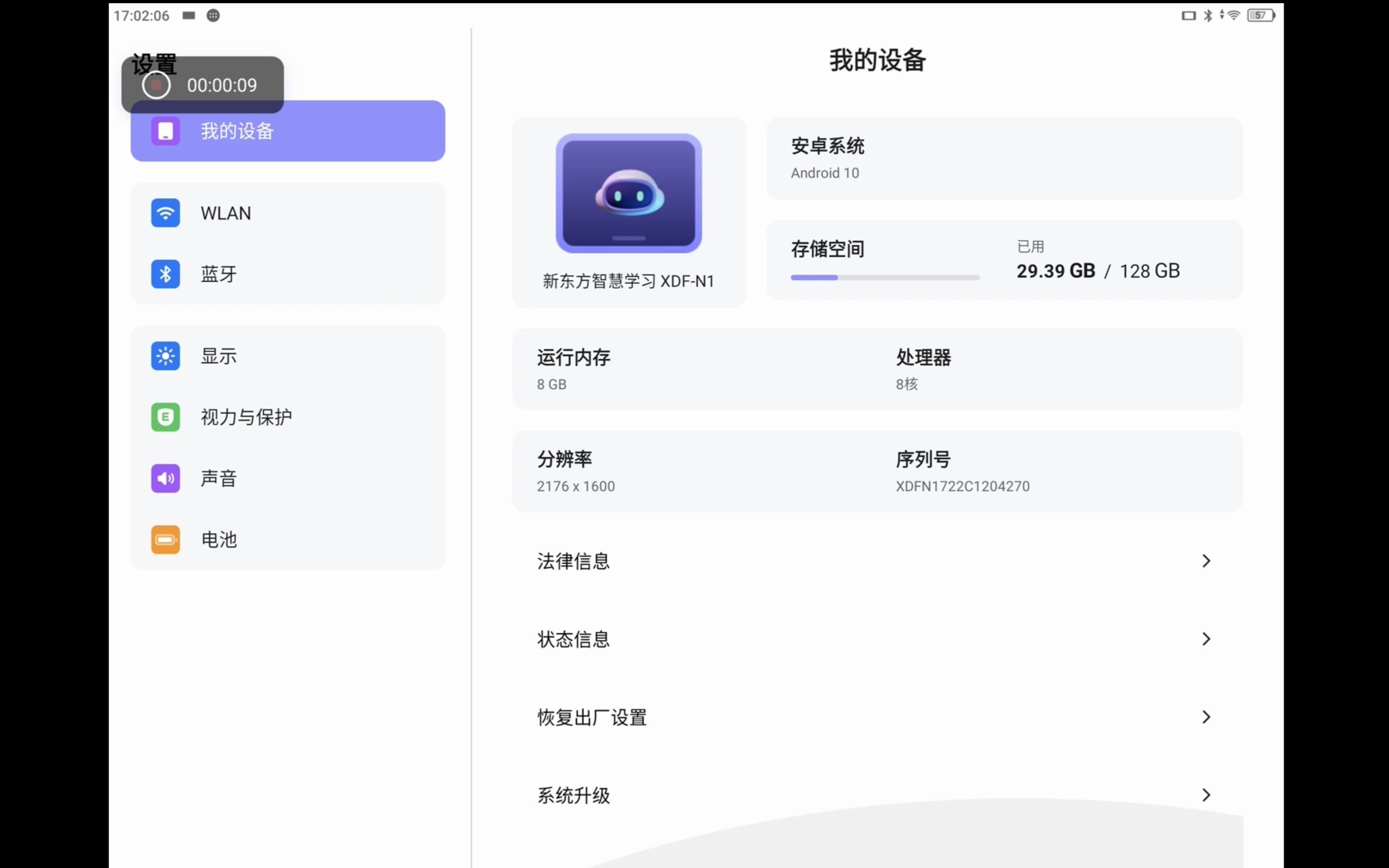Expand the 恢复出厂设置 chevron arrow
Image resolution: width=1389 pixels, height=868 pixels.
click(1206, 717)
